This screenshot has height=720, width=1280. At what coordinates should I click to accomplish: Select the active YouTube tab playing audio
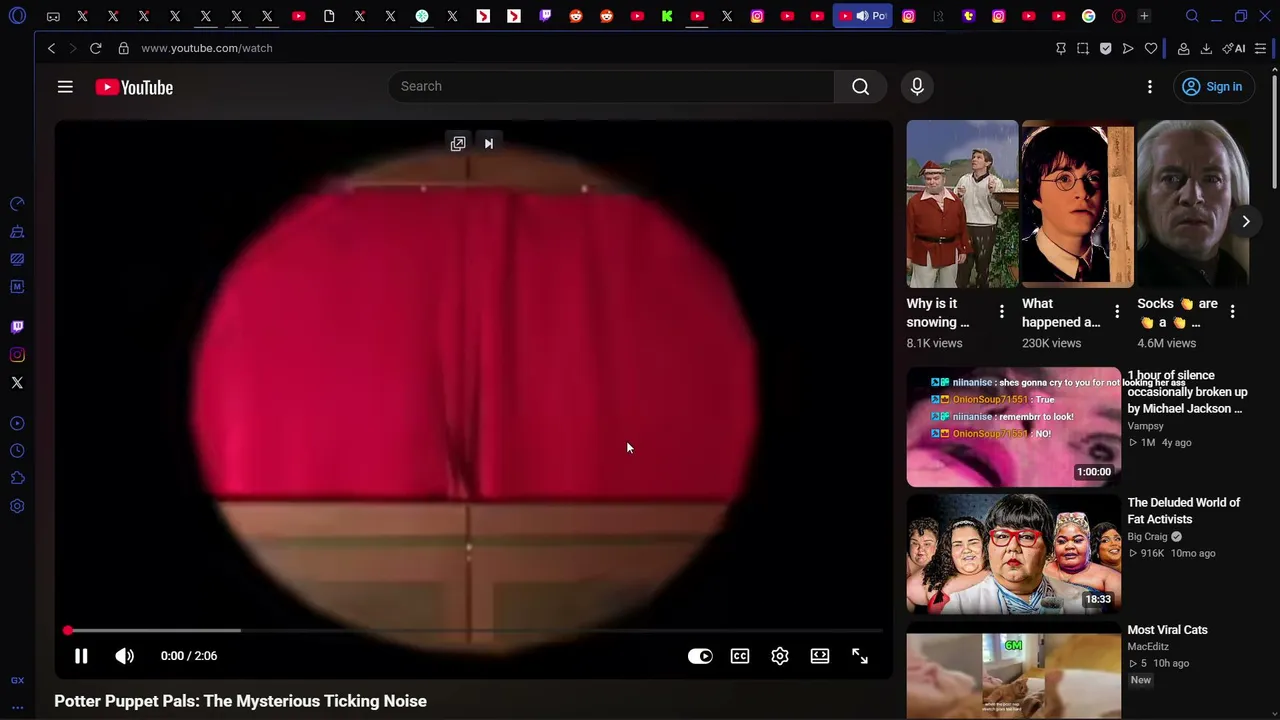tap(862, 16)
